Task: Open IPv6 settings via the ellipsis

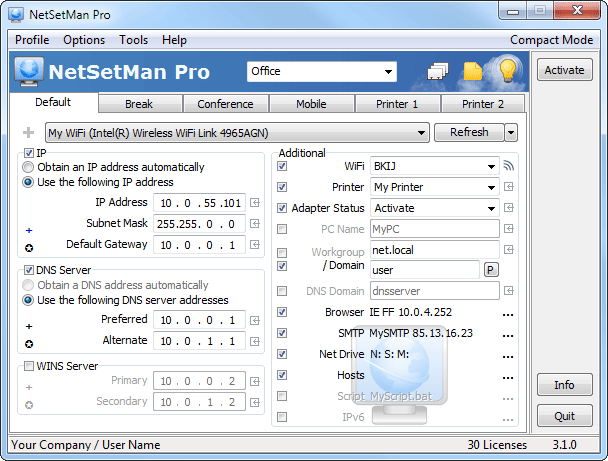Action: (508, 419)
